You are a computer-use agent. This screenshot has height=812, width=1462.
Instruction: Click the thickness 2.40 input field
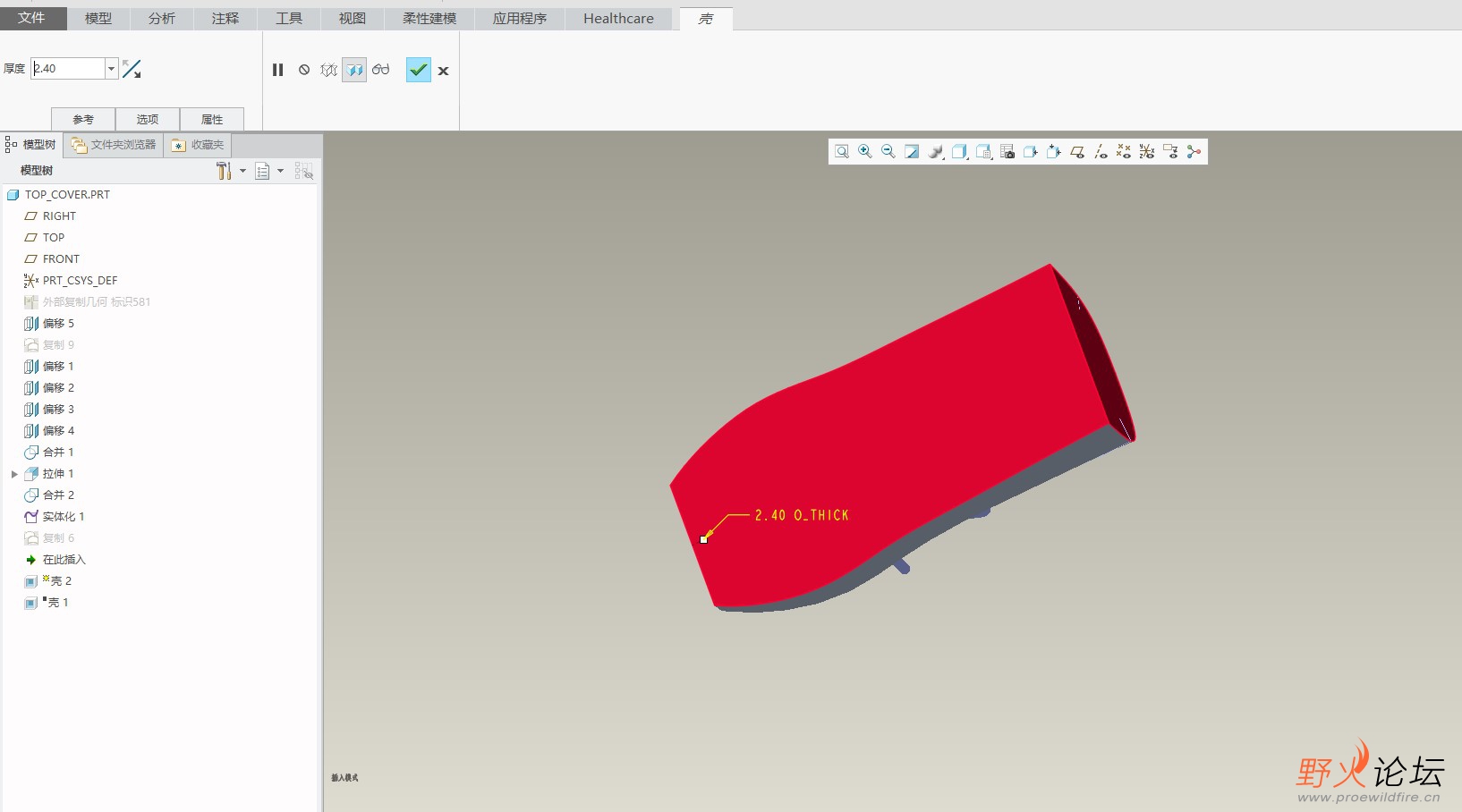(x=69, y=69)
